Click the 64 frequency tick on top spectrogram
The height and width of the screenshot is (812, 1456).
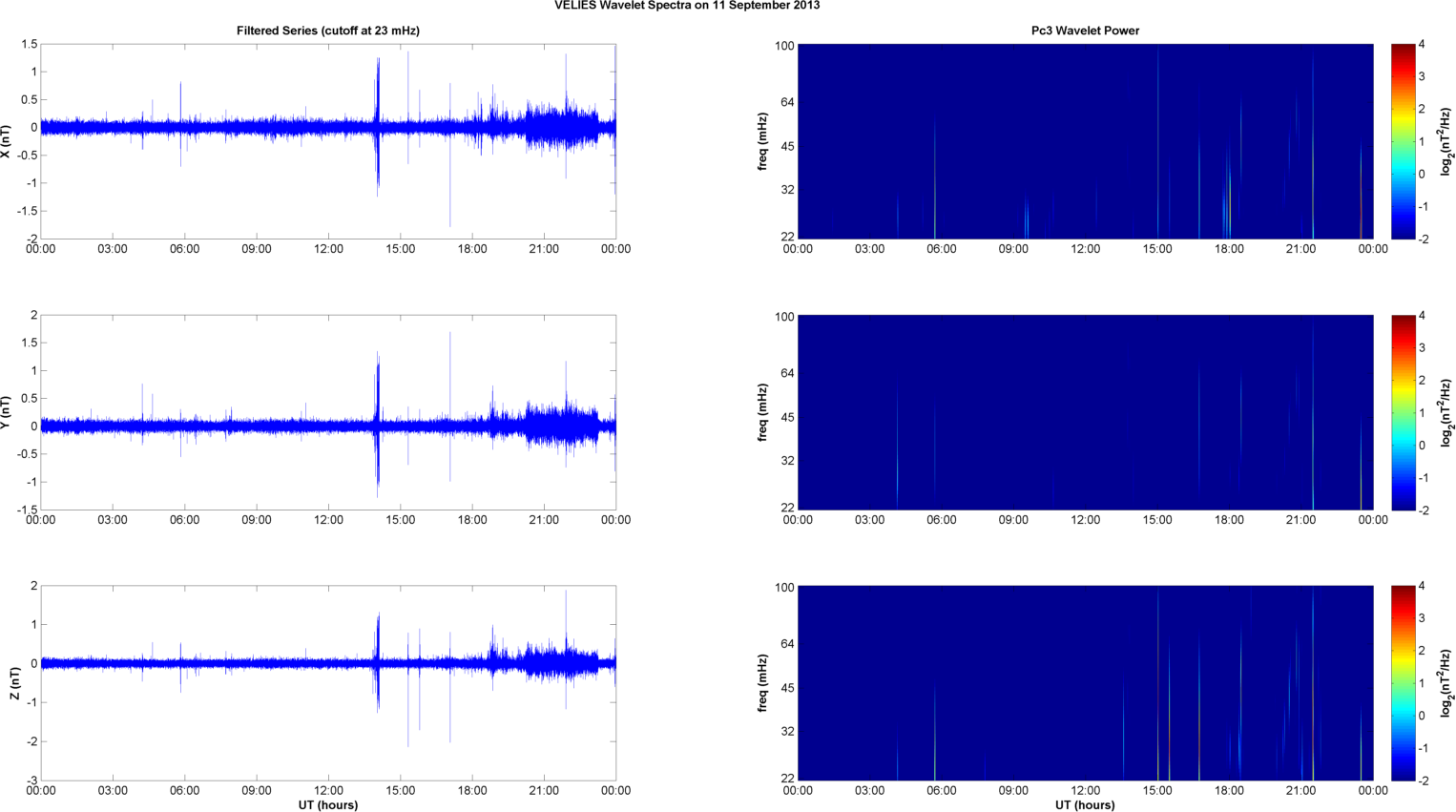click(787, 102)
